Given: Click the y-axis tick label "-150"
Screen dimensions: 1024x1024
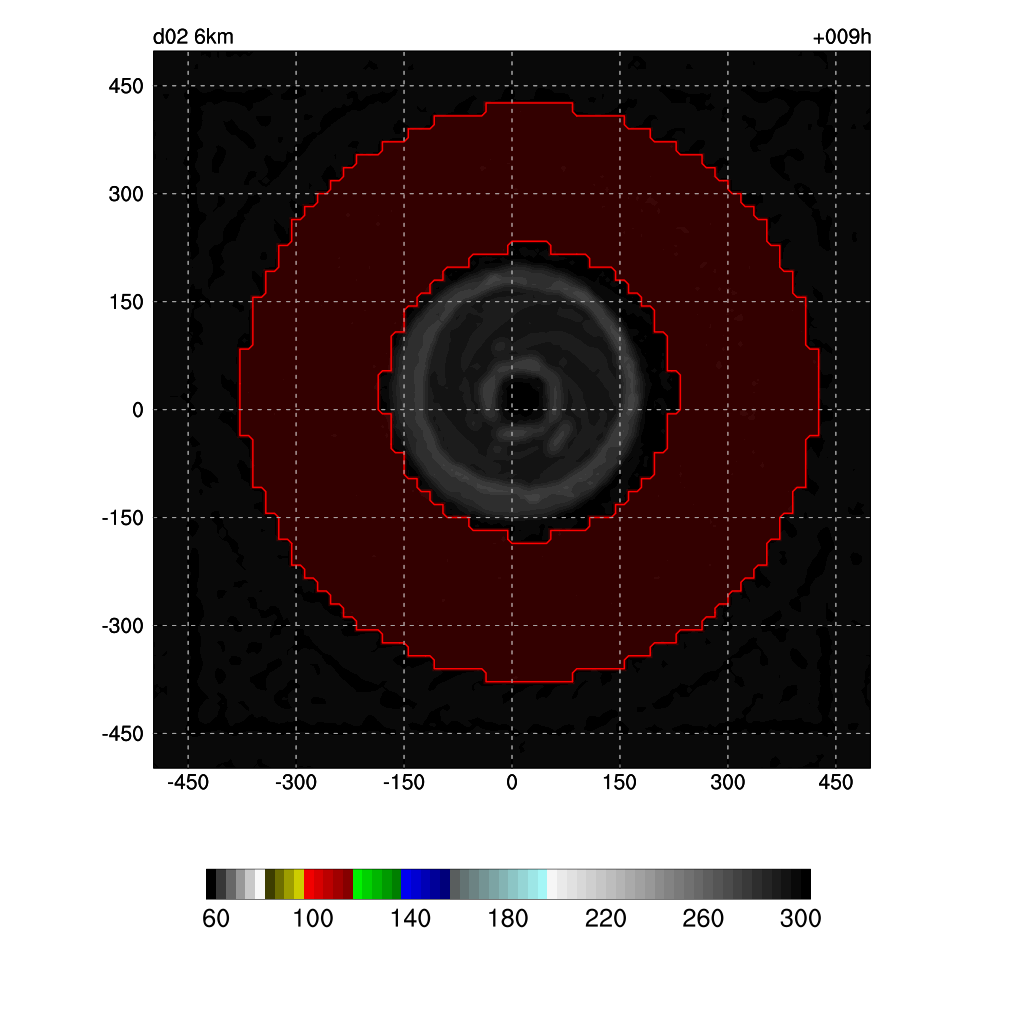Looking at the screenshot, I should tap(123, 518).
